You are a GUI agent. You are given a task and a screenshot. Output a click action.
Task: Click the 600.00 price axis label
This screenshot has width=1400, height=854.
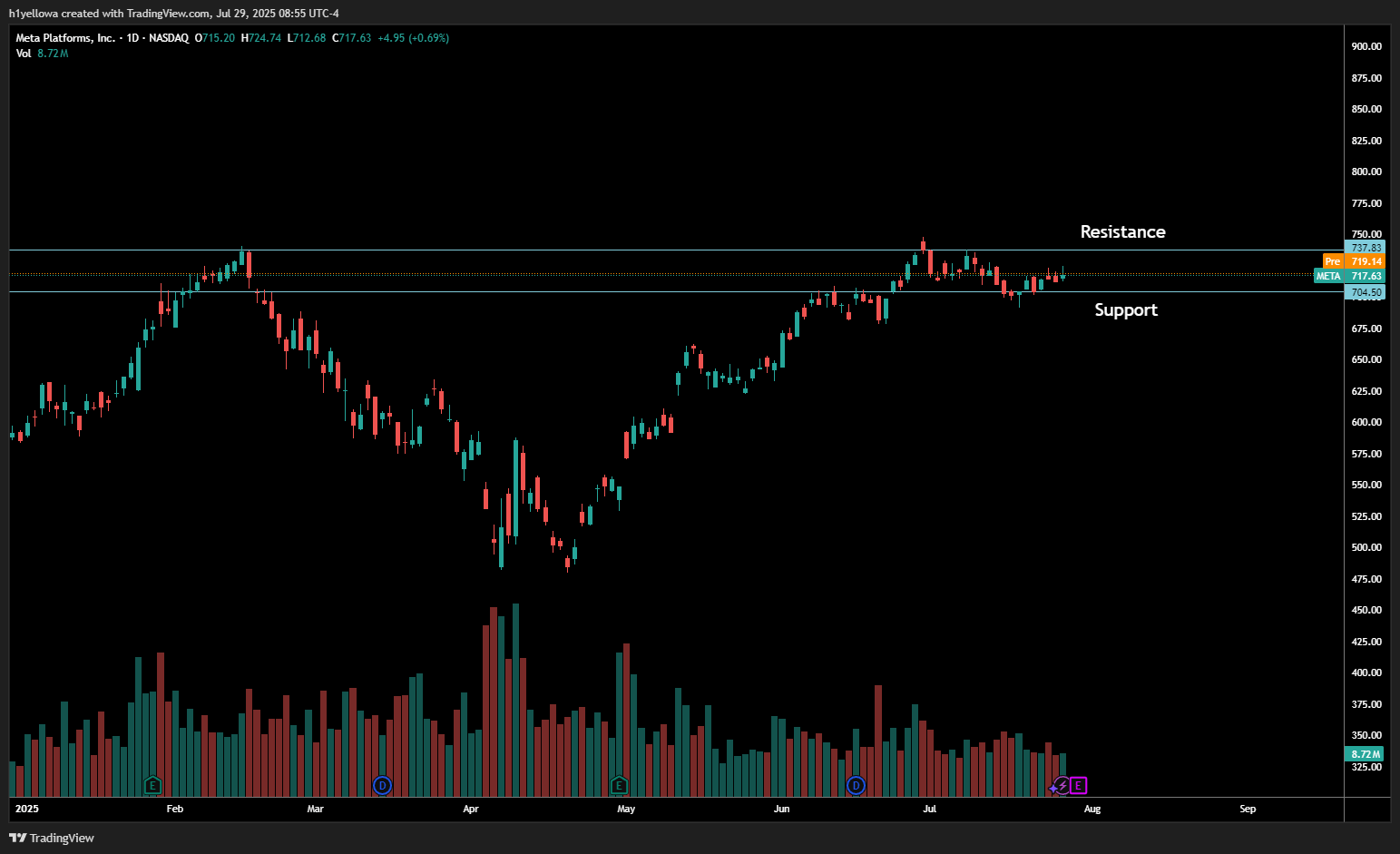1366,422
